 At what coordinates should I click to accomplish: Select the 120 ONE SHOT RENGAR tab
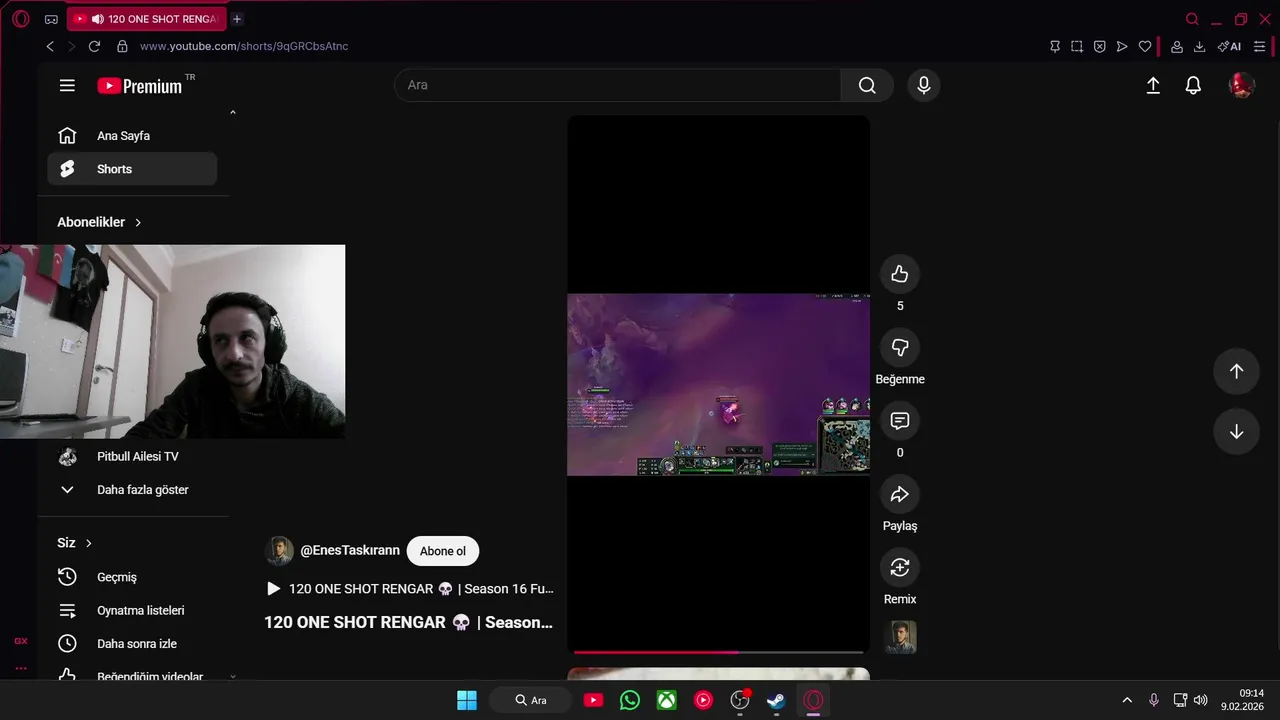(x=147, y=19)
